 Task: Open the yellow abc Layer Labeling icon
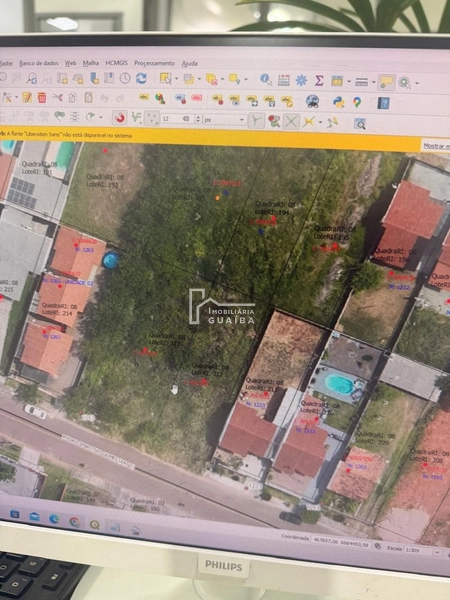pos(144,97)
